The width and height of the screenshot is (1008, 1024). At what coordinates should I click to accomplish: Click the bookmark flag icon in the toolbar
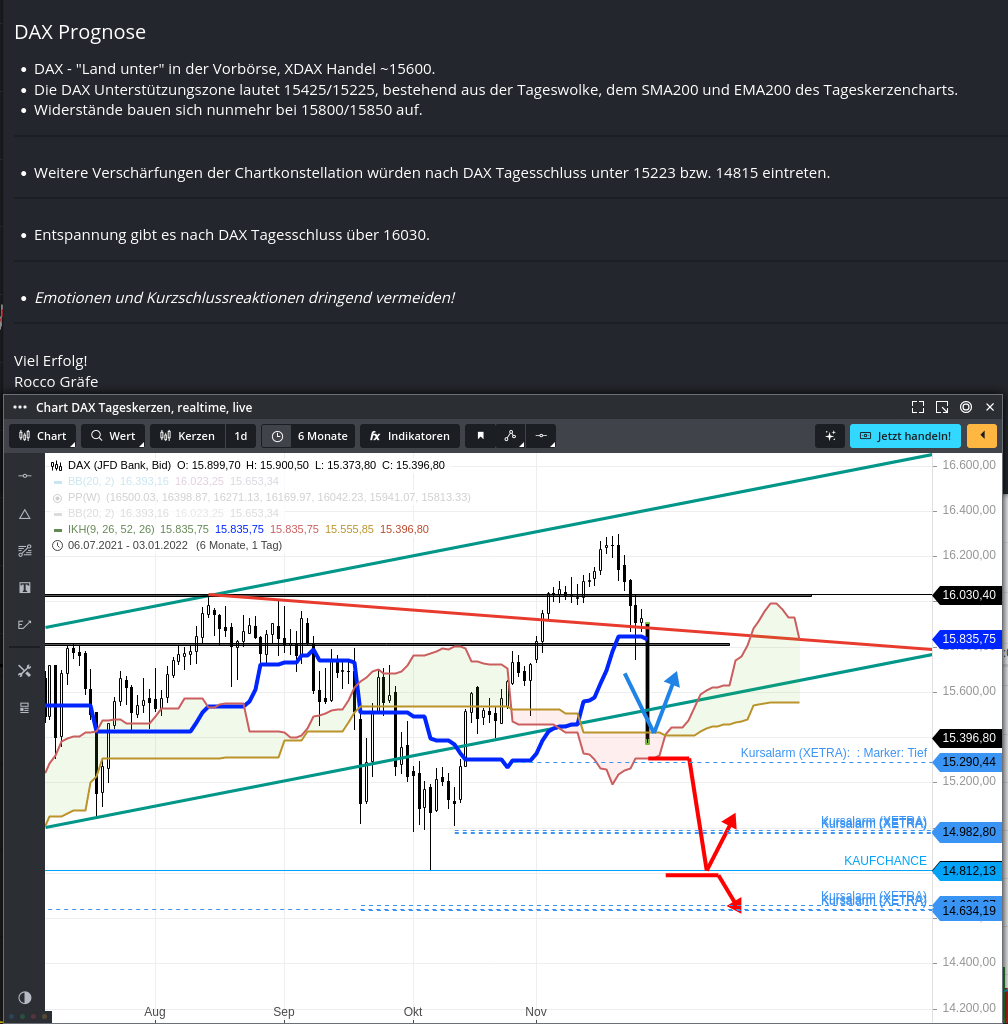pyautogui.click(x=481, y=436)
